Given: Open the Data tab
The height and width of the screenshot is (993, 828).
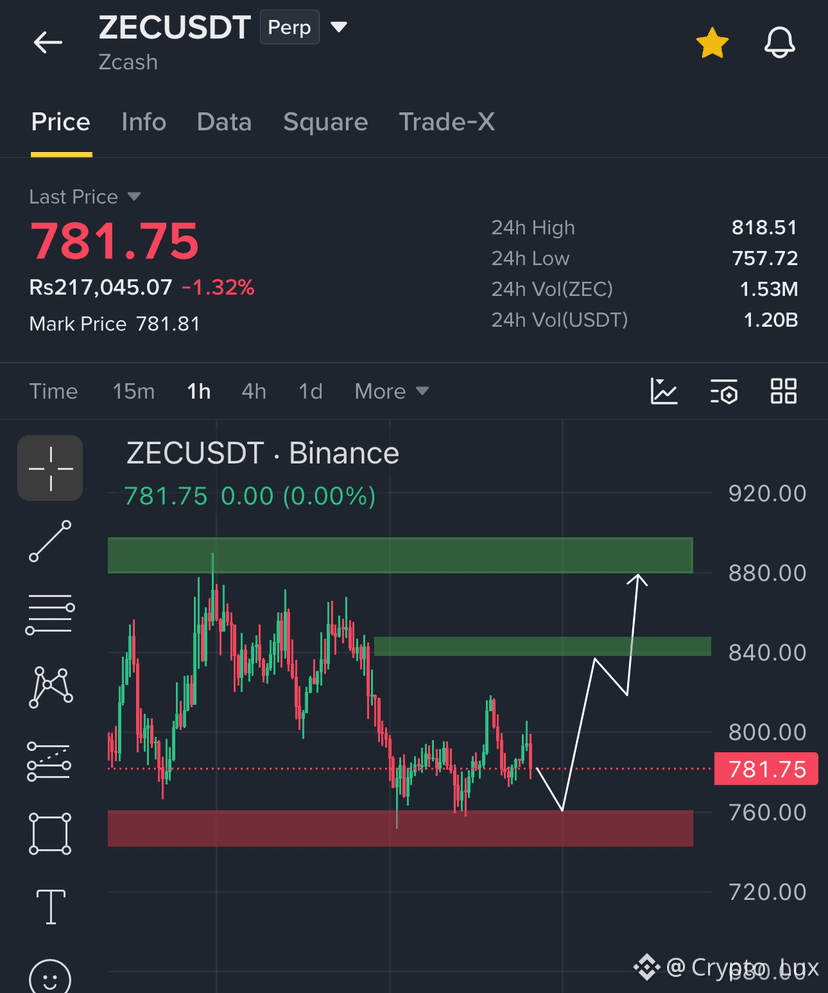Looking at the screenshot, I should 224,122.
